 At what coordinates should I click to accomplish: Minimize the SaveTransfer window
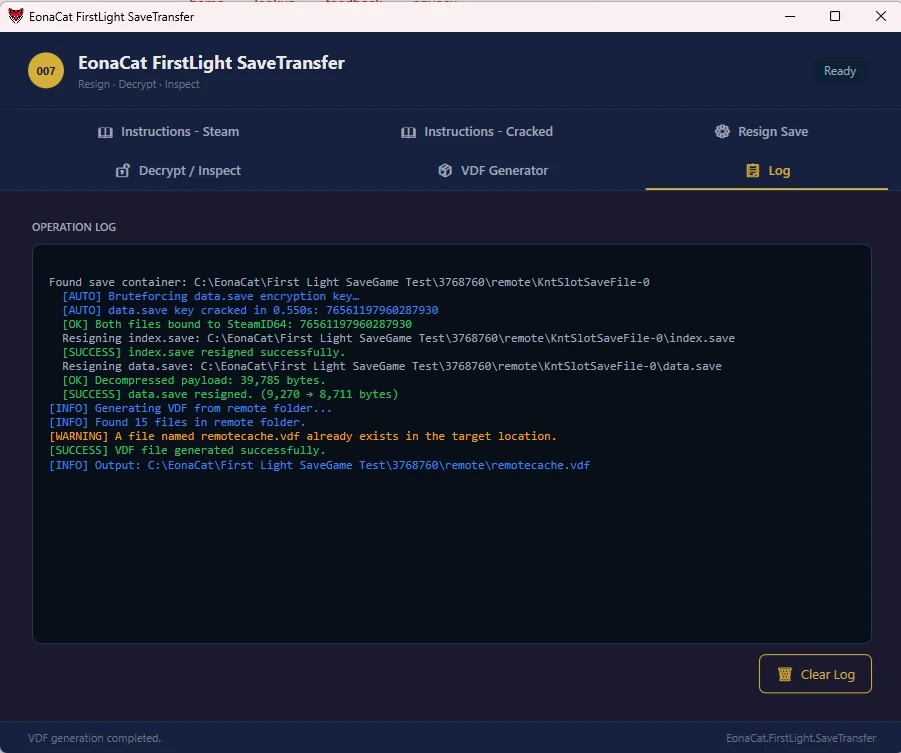(x=790, y=16)
